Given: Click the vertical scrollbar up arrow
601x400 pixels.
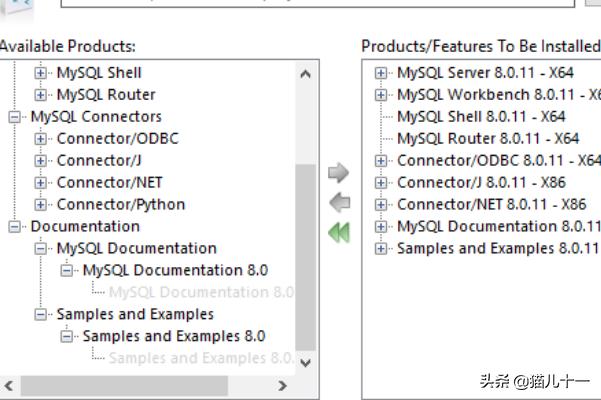Looking at the screenshot, I should [305, 74].
